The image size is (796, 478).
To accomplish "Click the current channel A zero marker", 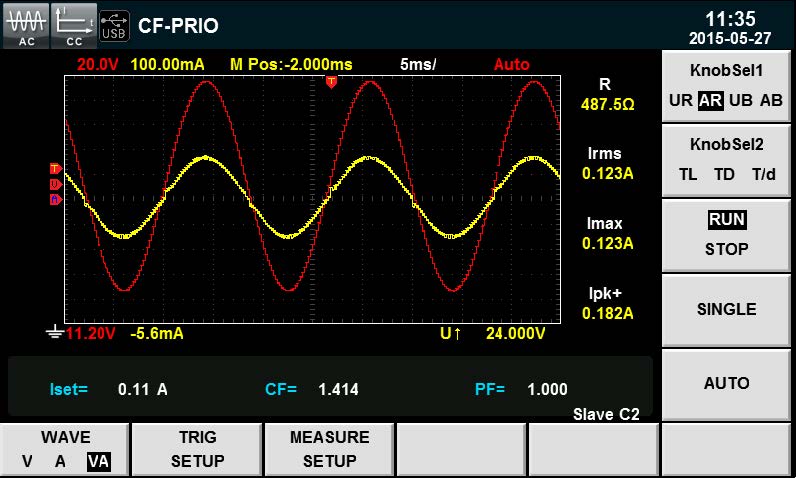I will 55,199.
